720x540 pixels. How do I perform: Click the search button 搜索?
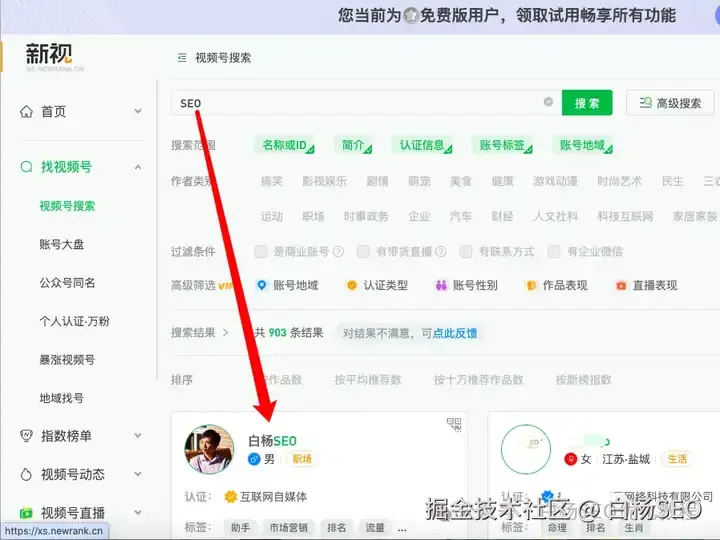(587, 103)
